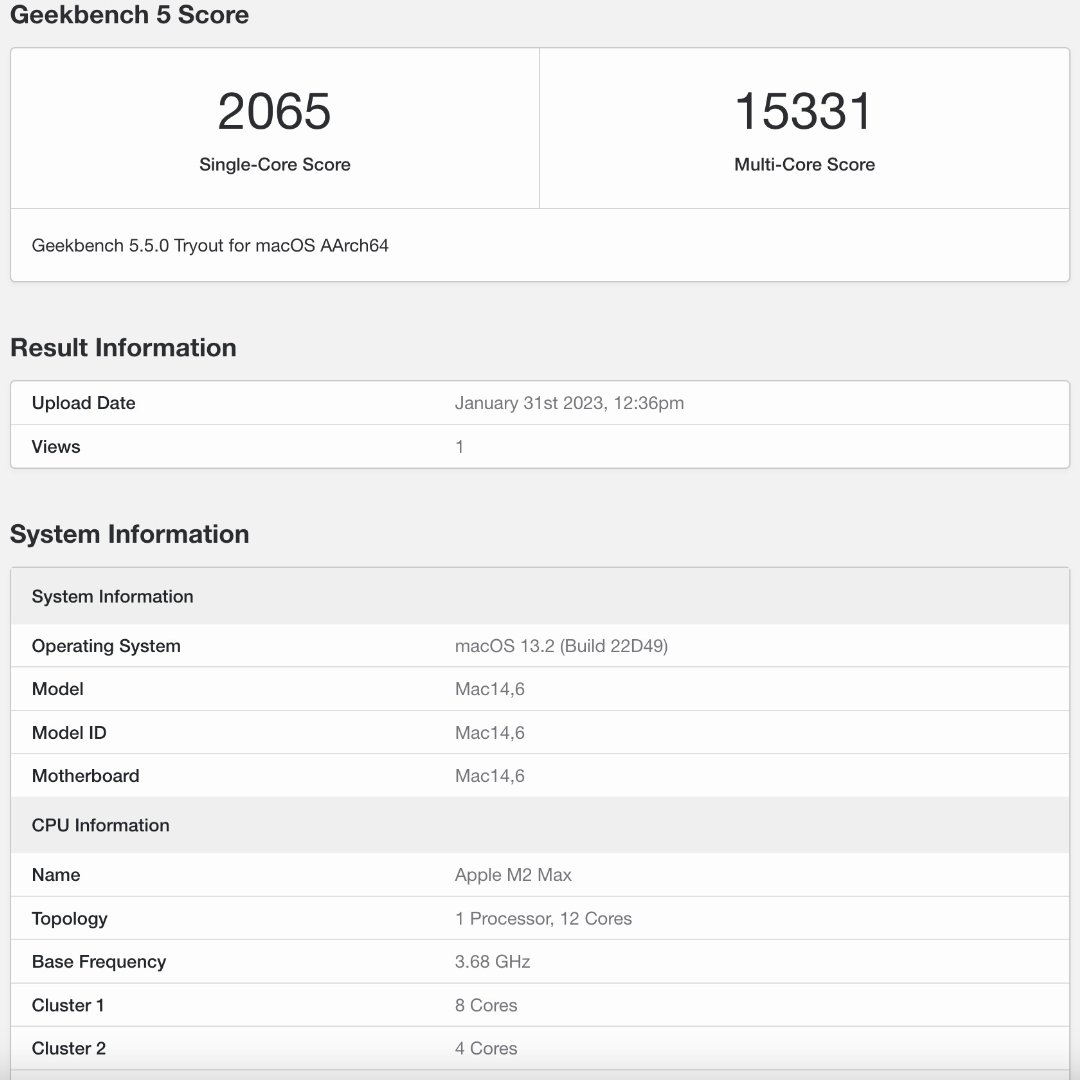
Task: Select the Topology label
Action: tap(70, 919)
